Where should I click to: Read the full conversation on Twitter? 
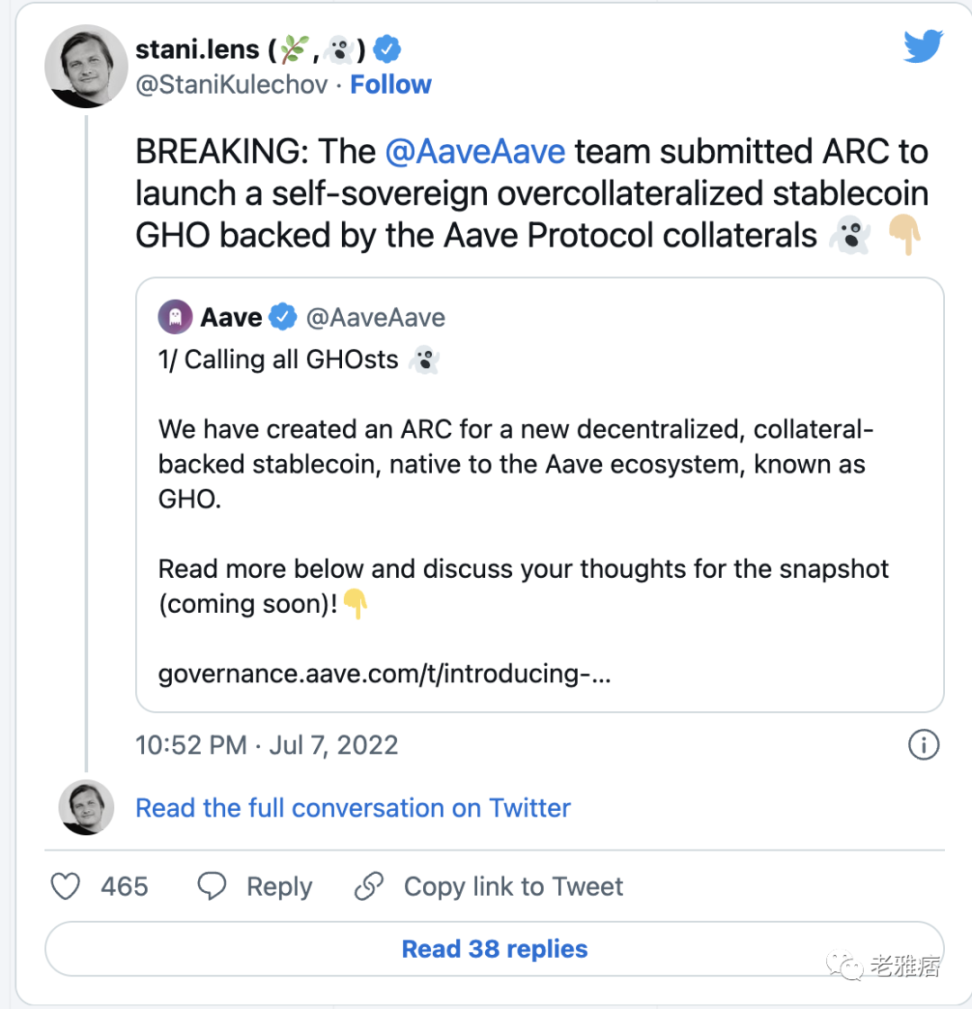click(353, 808)
